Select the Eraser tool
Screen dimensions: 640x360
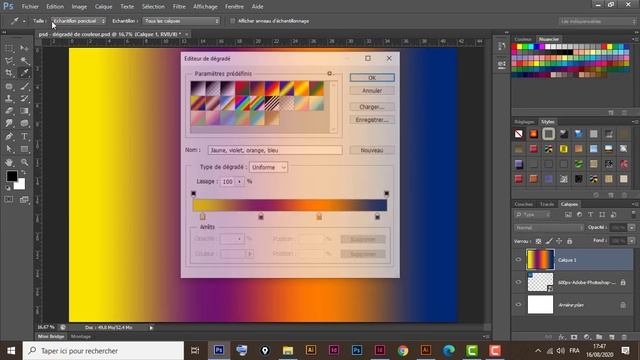(9, 111)
